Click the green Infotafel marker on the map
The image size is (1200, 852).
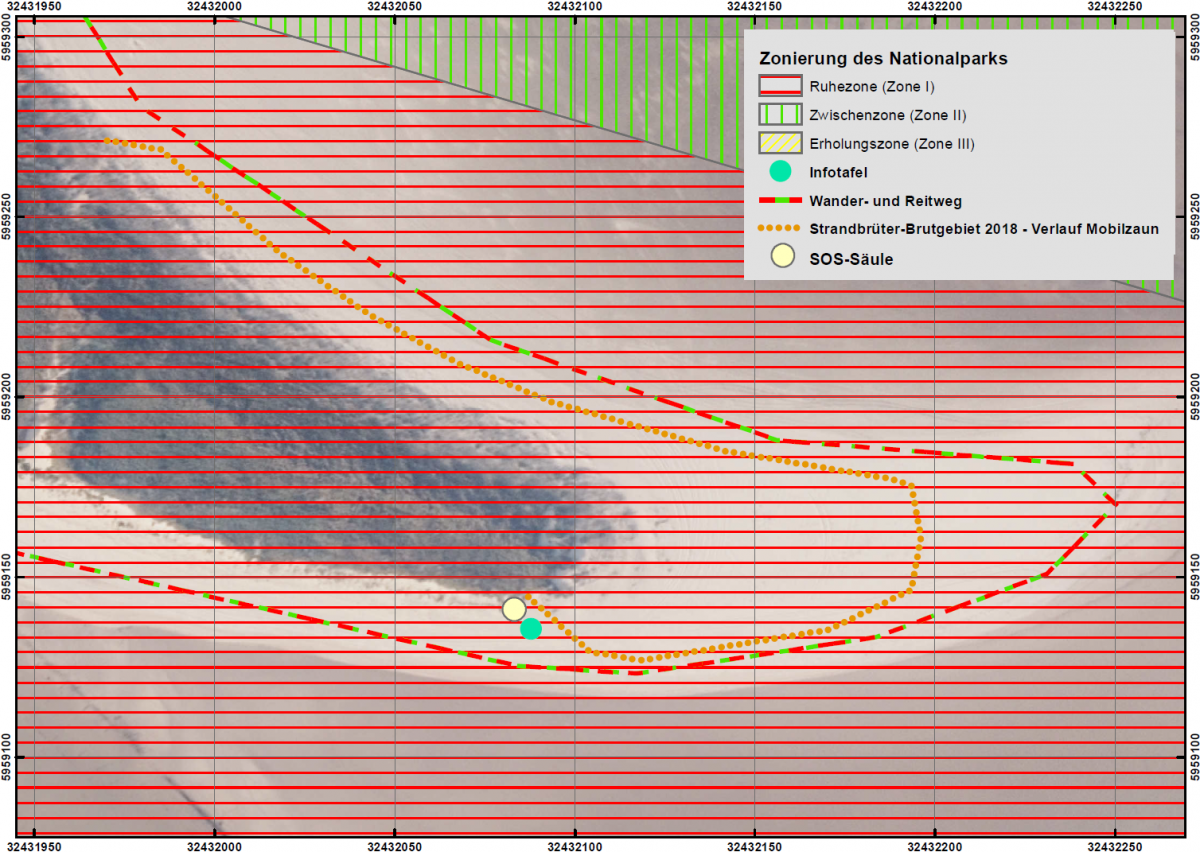[531, 628]
